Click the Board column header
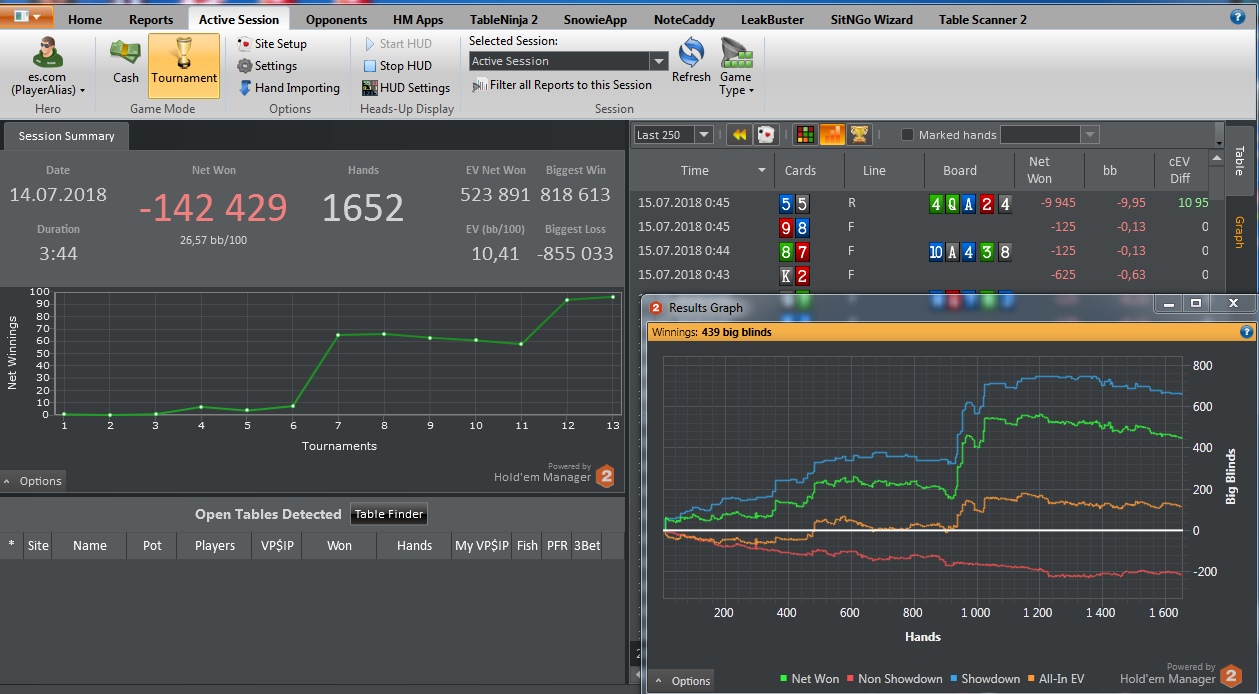Image resolution: width=1259 pixels, height=694 pixels. click(x=960, y=170)
